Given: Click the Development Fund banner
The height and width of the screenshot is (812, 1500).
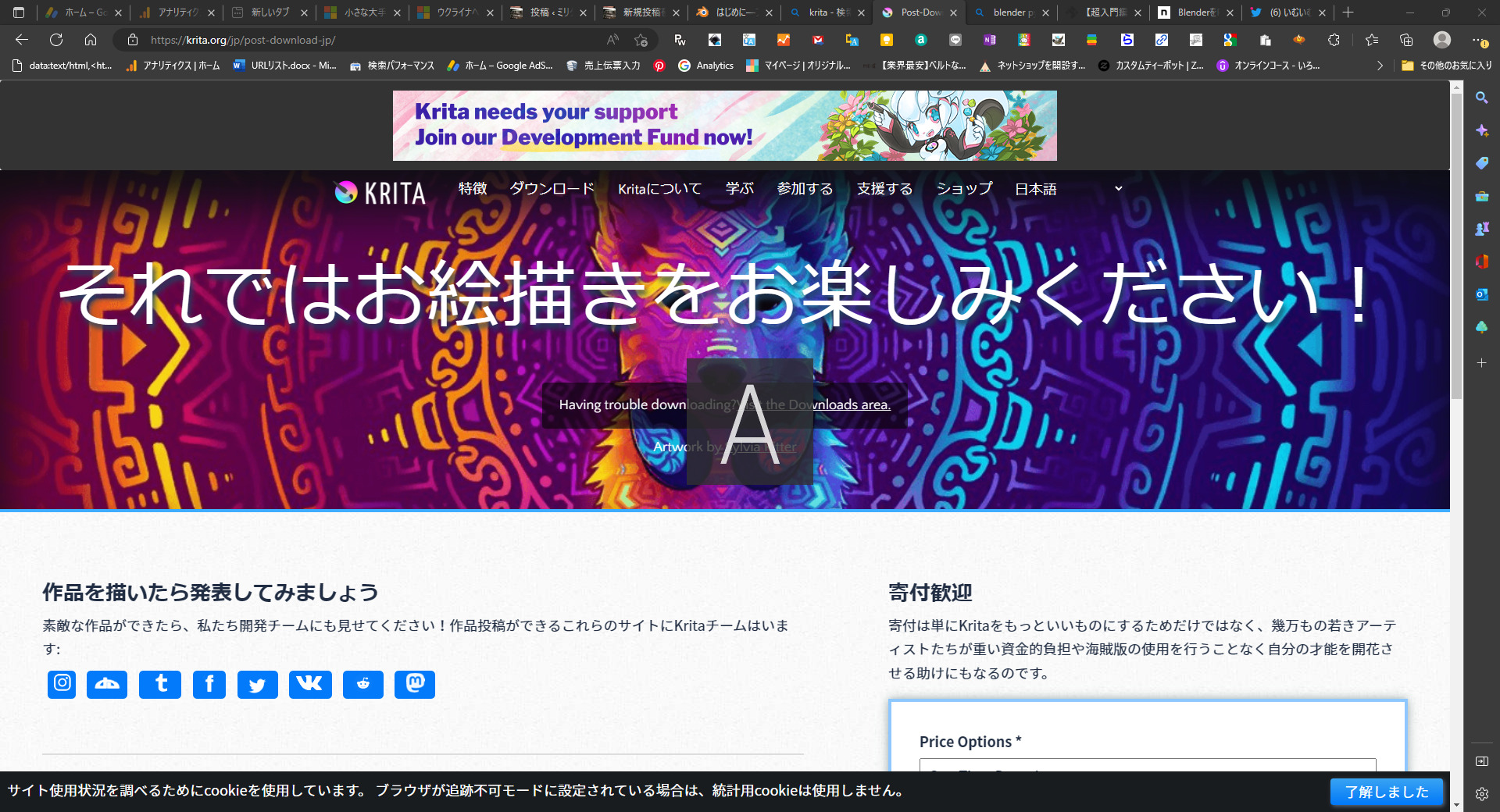Looking at the screenshot, I should (x=725, y=126).
